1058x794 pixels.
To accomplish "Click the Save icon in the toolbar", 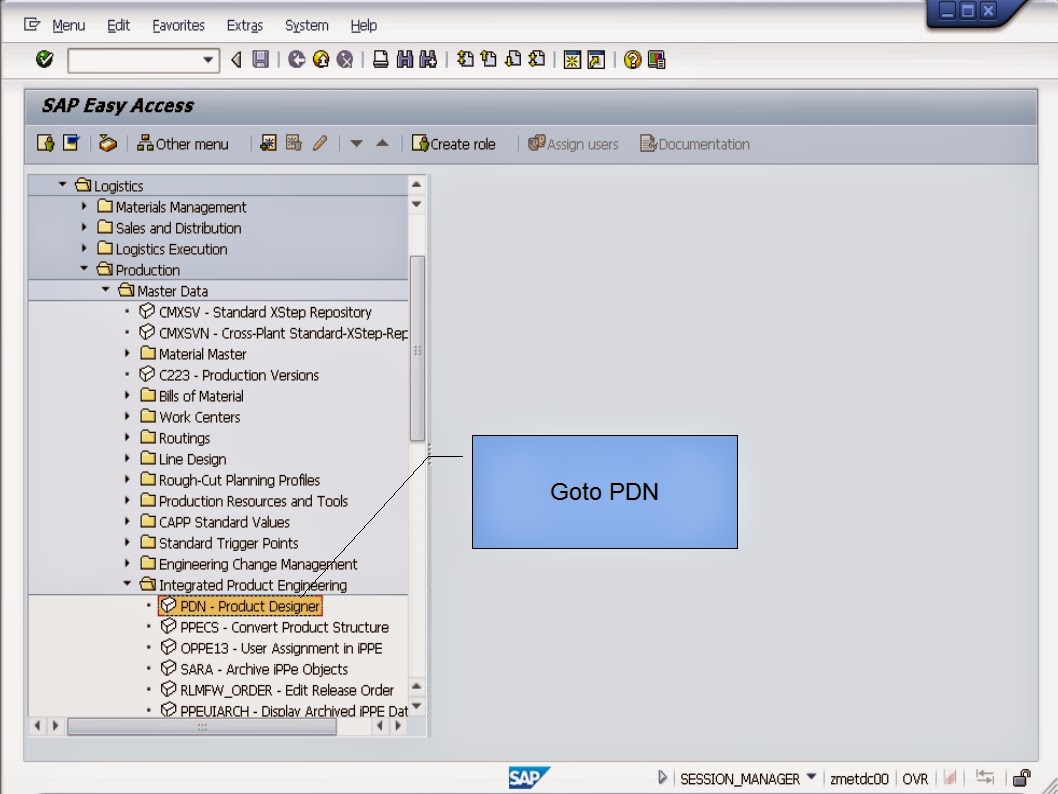I will pyautogui.click(x=260, y=60).
